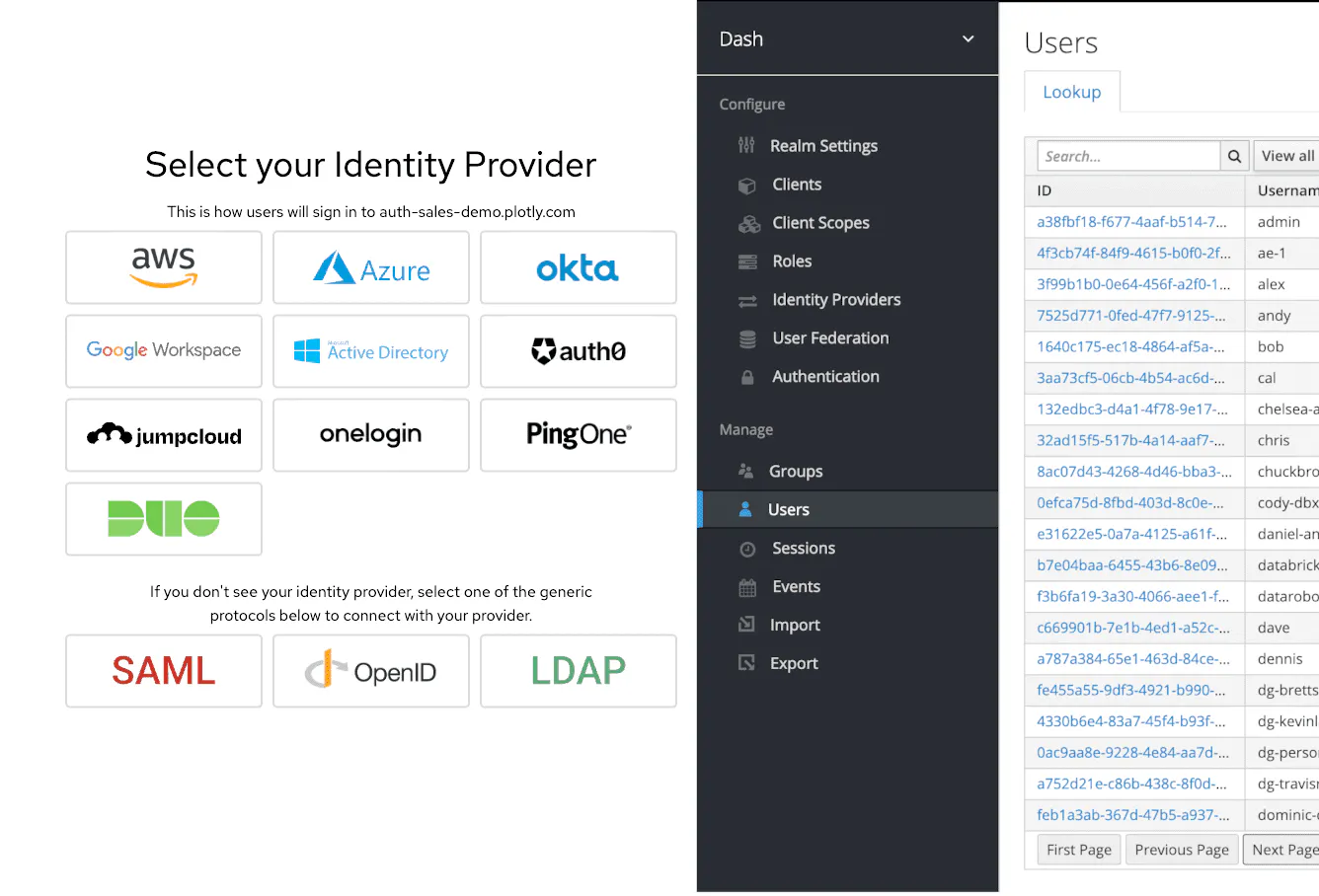Choose the generic SAML protocol
1319x896 pixels.
tap(164, 671)
